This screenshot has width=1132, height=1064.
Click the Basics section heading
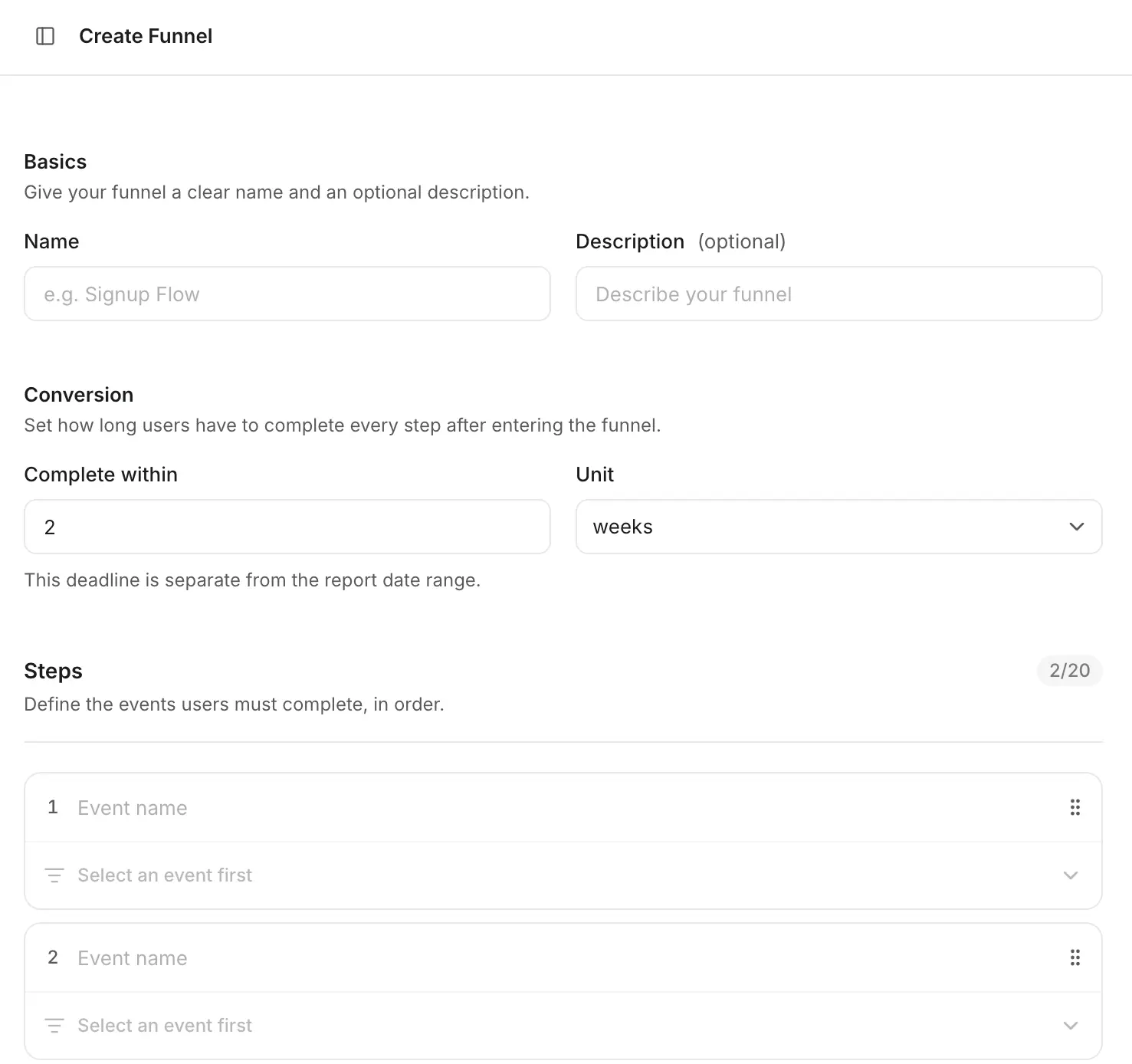[x=55, y=162]
